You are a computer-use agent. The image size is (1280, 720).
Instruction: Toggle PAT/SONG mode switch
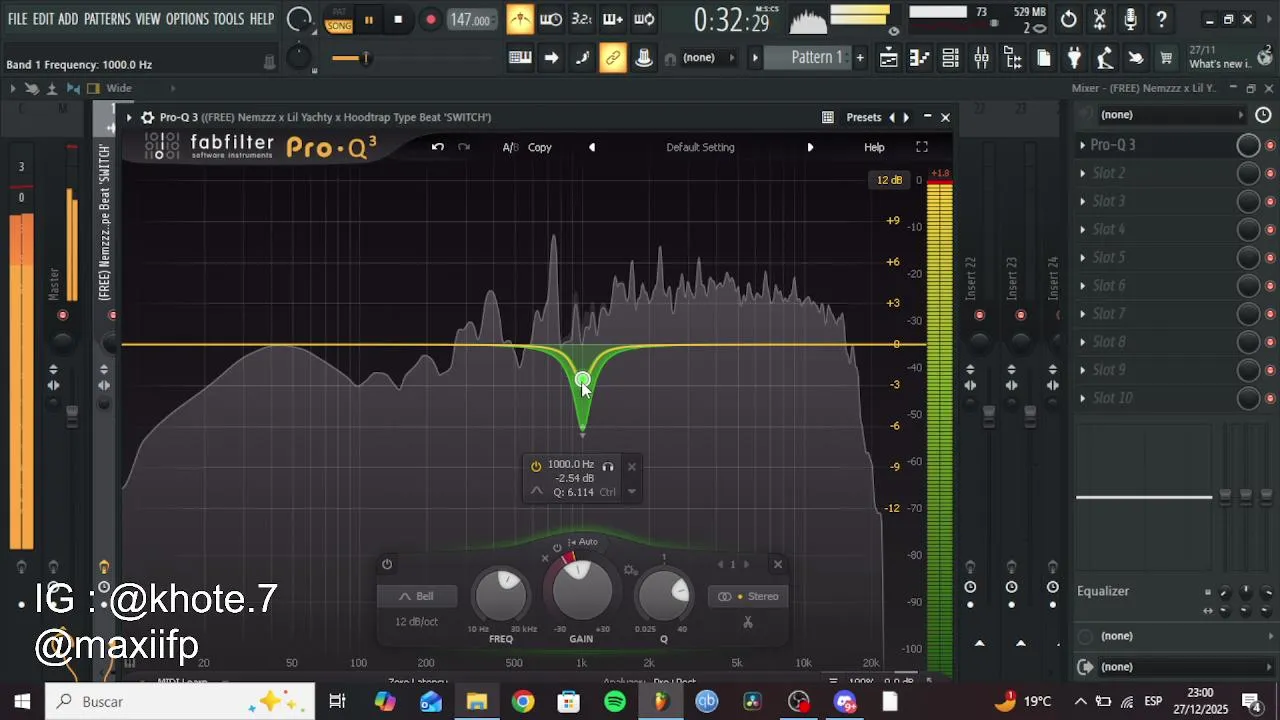pyautogui.click(x=339, y=19)
